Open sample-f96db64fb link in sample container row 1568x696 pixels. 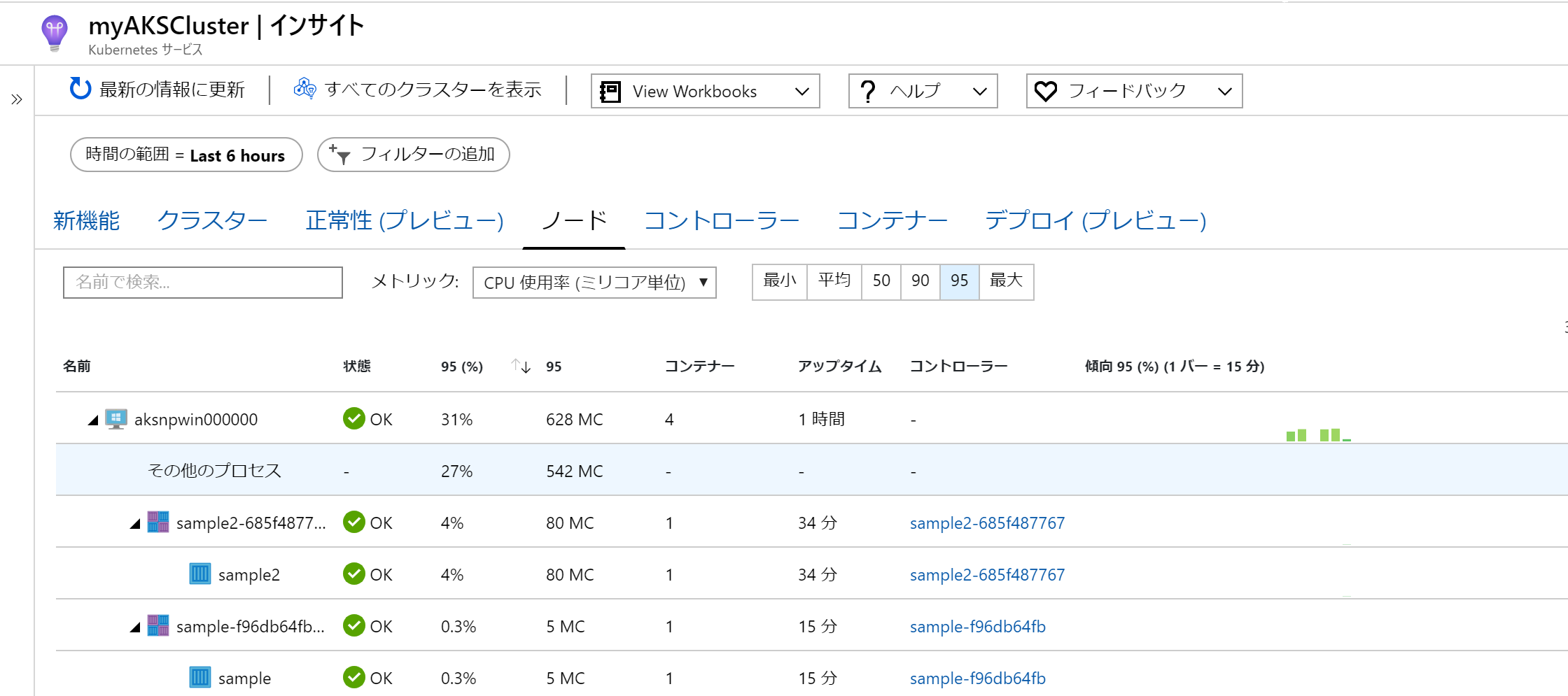pyautogui.click(x=978, y=679)
